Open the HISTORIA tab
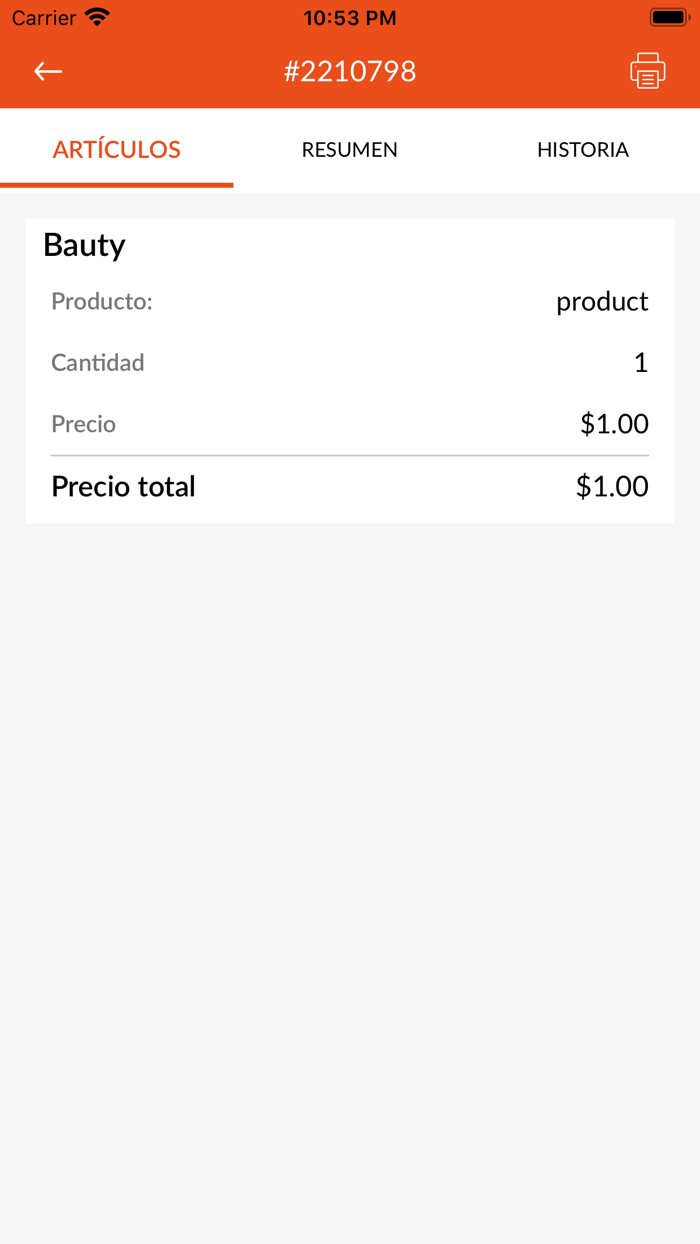Image resolution: width=700 pixels, height=1244 pixels. (582, 150)
